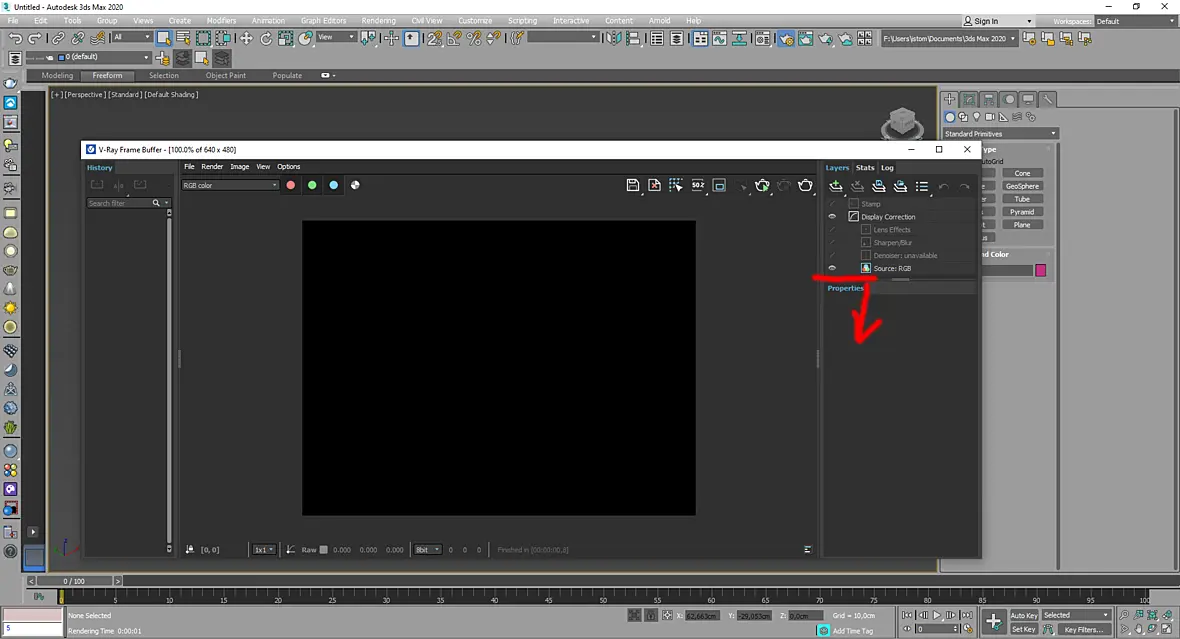Image resolution: width=1180 pixels, height=639 pixels.
Task: Click the create layer icon in Layers panel
Action: pos(835,186)
